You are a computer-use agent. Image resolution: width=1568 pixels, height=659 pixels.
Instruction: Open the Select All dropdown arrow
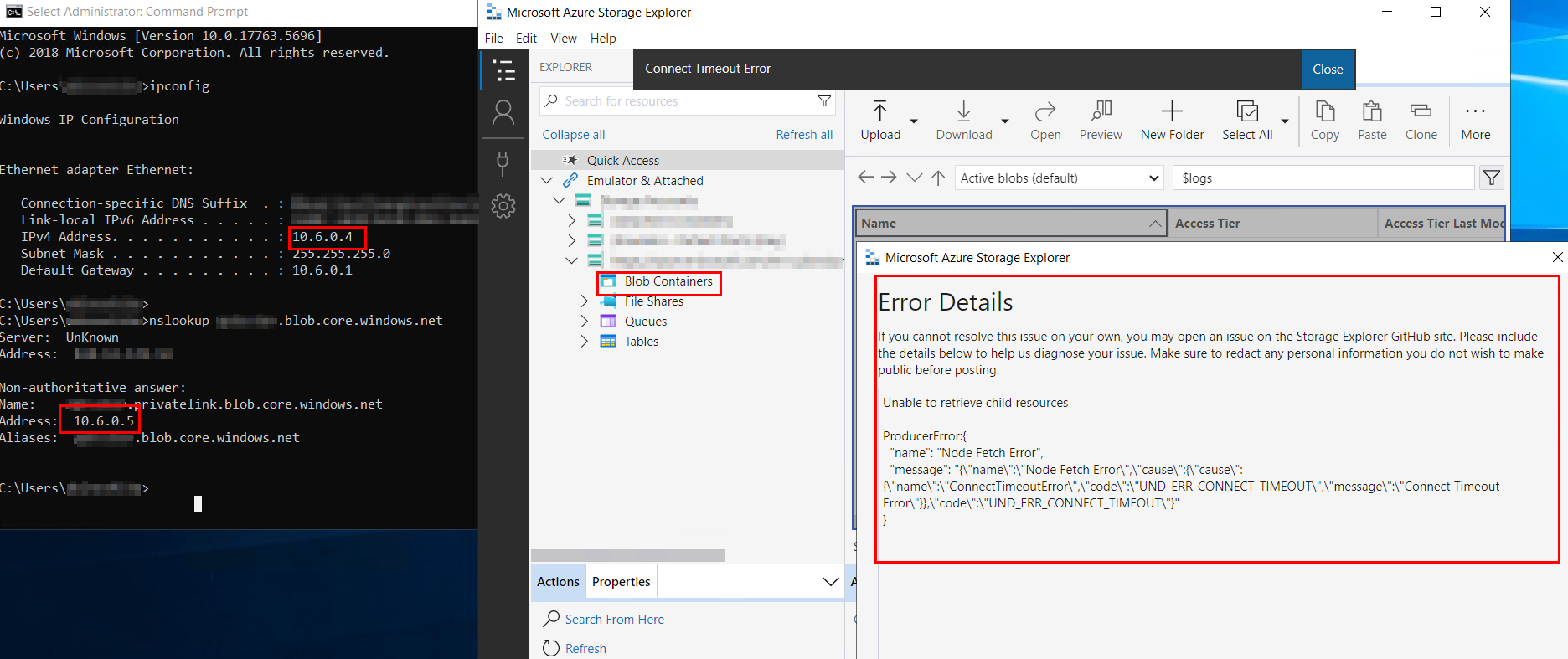click(x=1284, y=121)
